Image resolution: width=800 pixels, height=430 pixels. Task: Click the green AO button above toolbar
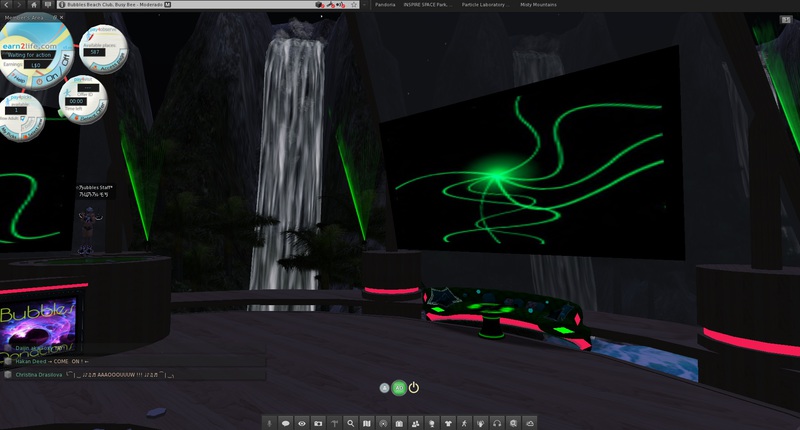point(399,387)
